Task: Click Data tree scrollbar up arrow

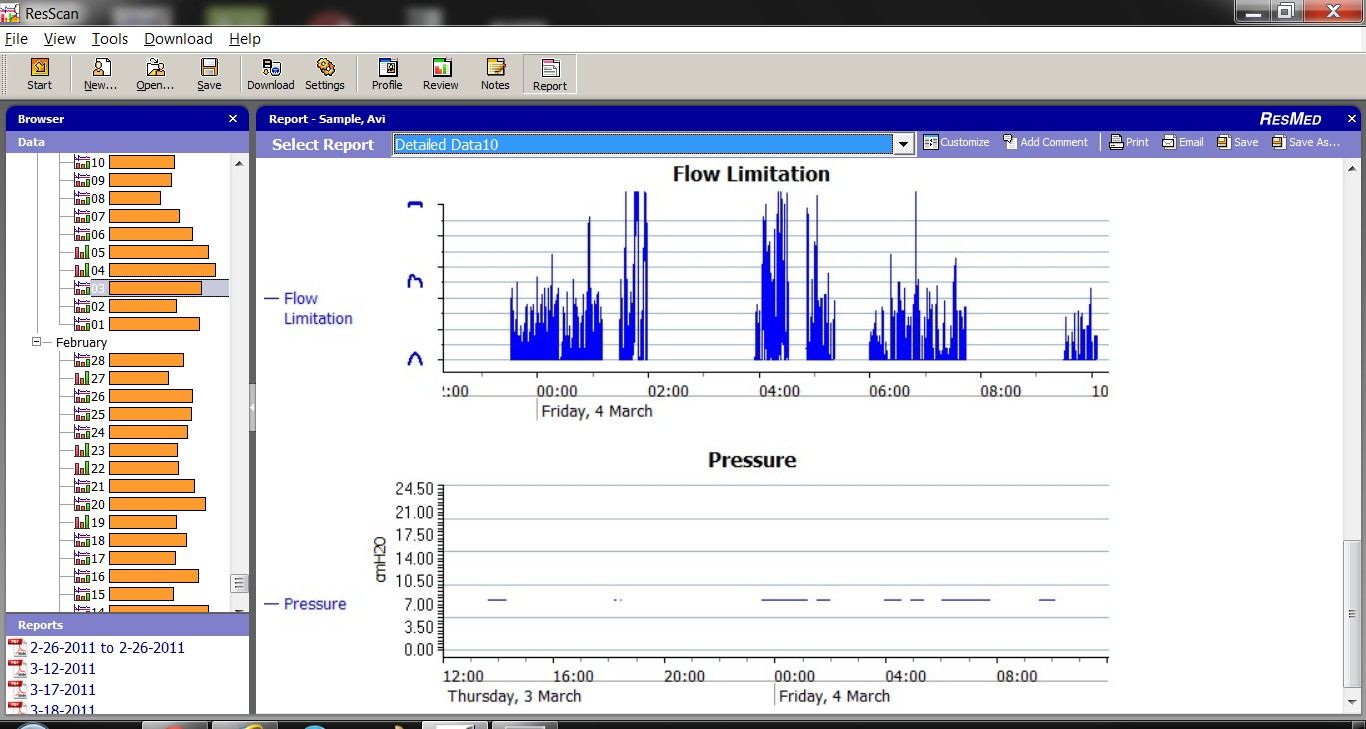Action: click(238, 163)
